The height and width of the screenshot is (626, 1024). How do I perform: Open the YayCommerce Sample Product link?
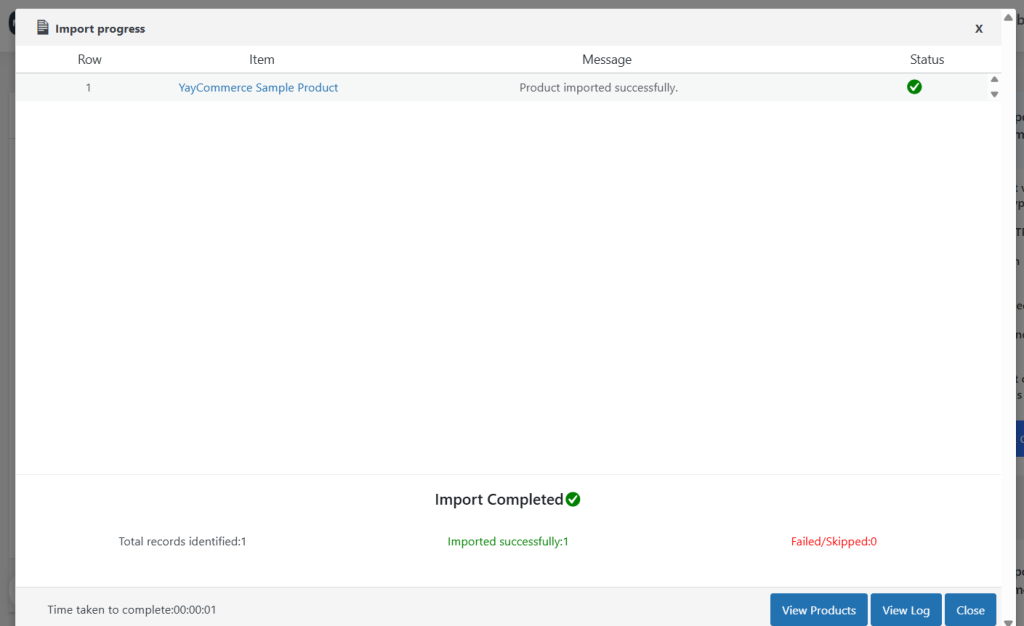[x=258, y=88]
